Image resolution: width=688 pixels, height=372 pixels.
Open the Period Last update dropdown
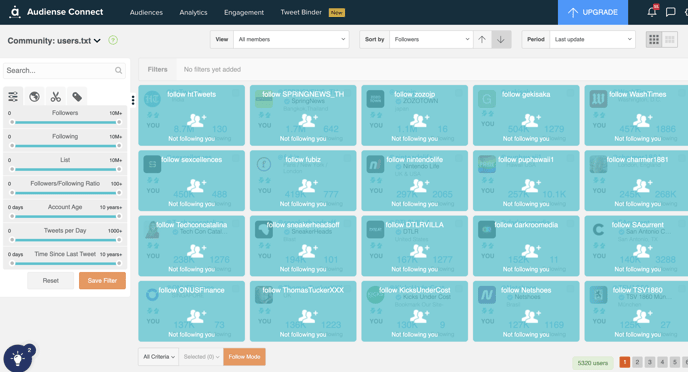point(592,39)
